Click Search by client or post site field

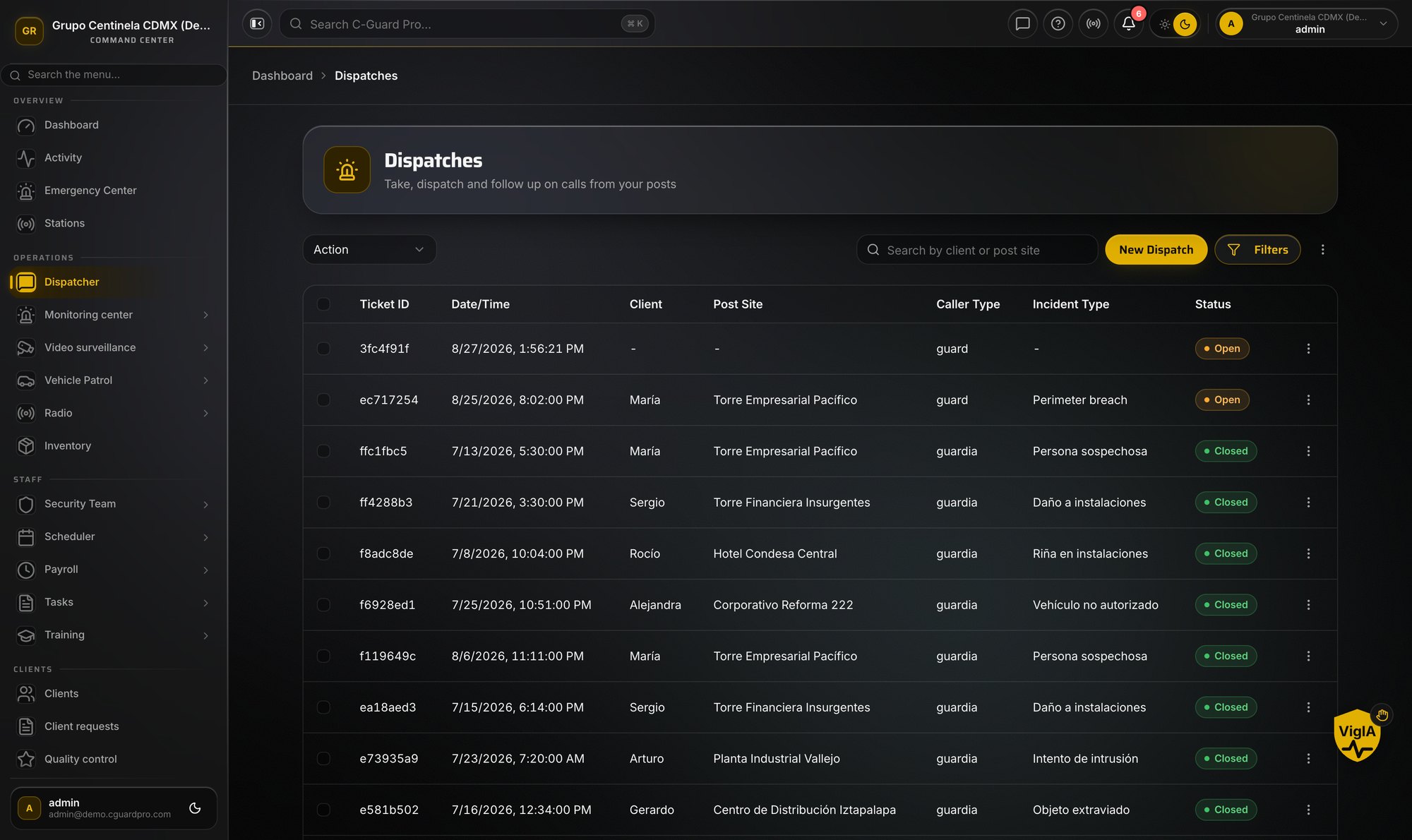[x=976, y=250]
